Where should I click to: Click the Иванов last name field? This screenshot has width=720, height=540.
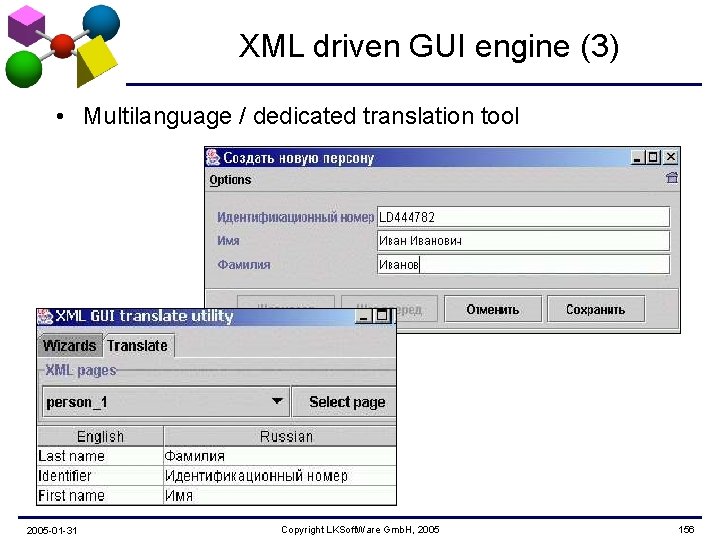(523, 264)
